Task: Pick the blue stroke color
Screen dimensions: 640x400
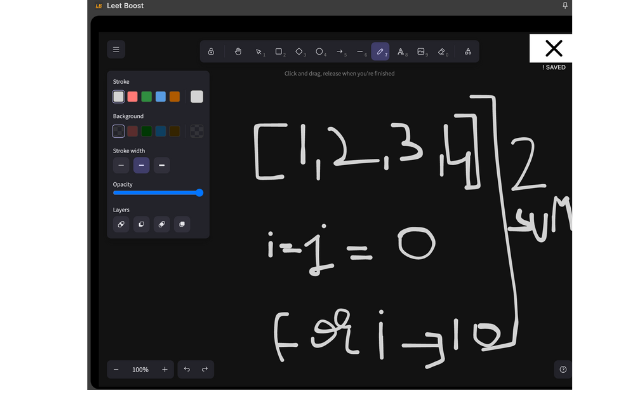Action: (x=160, y=97)
